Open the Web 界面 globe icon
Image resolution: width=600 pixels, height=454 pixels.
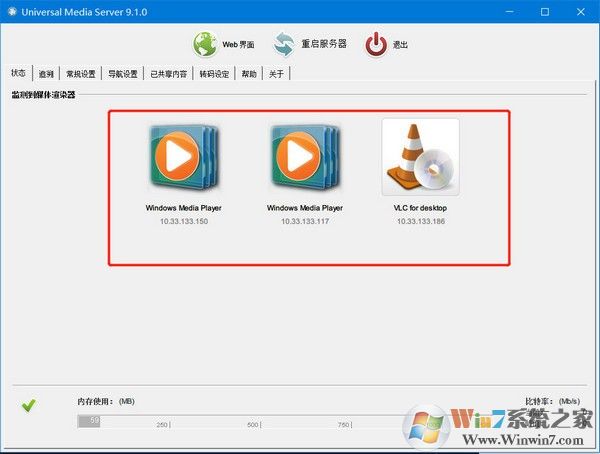[205, 44]
